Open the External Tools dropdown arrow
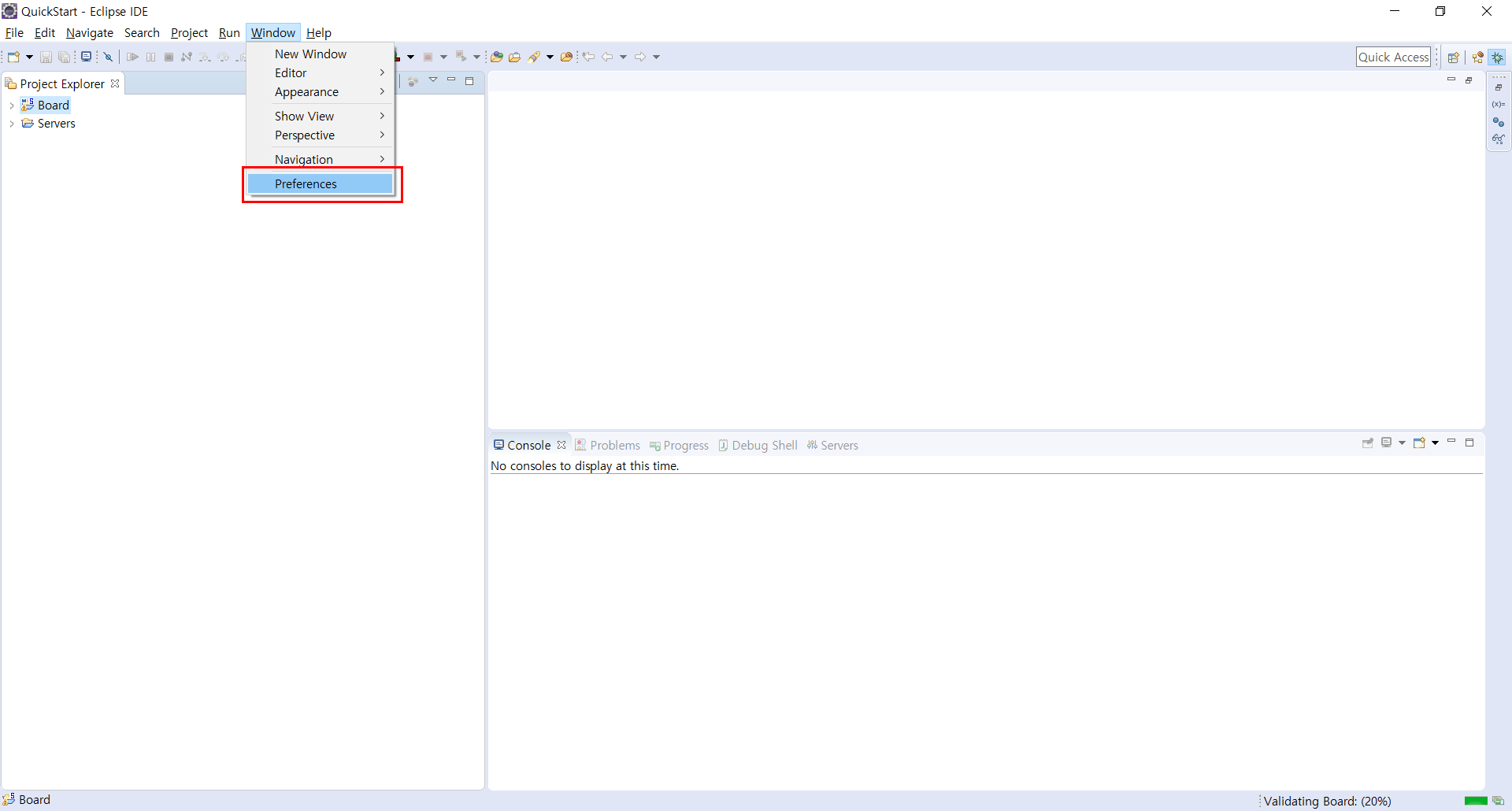 click(x=476, y=57)
